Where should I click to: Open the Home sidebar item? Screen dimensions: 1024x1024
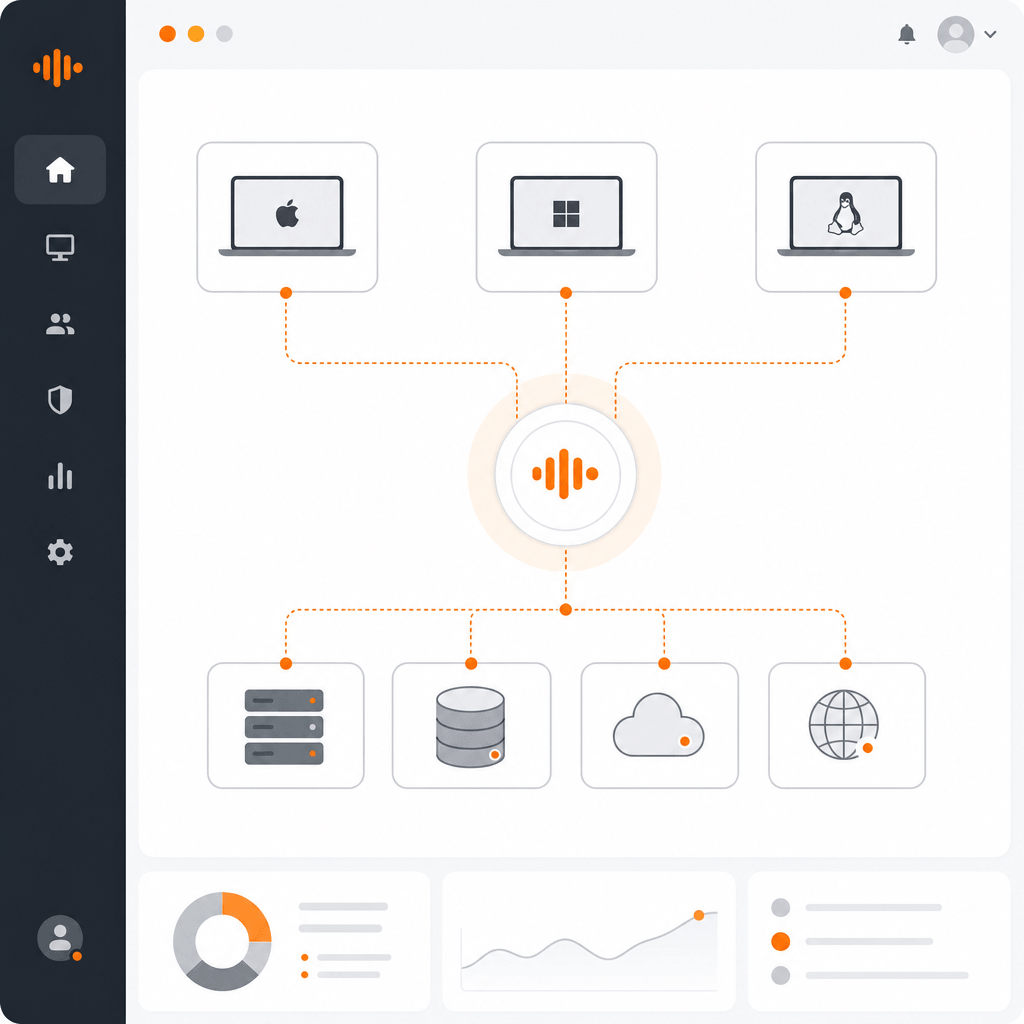click(60, 170)
